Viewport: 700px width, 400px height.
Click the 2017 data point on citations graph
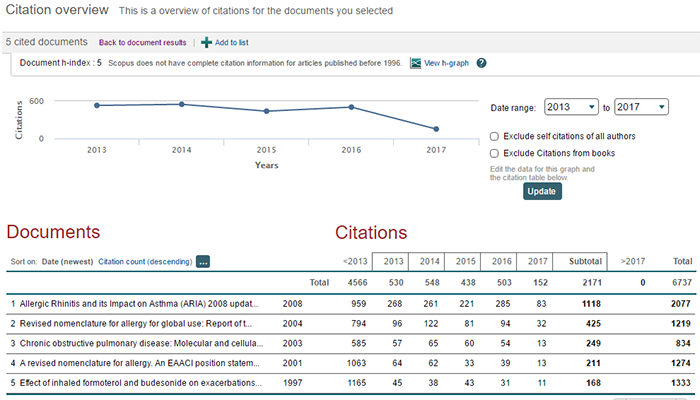(436, 129)
